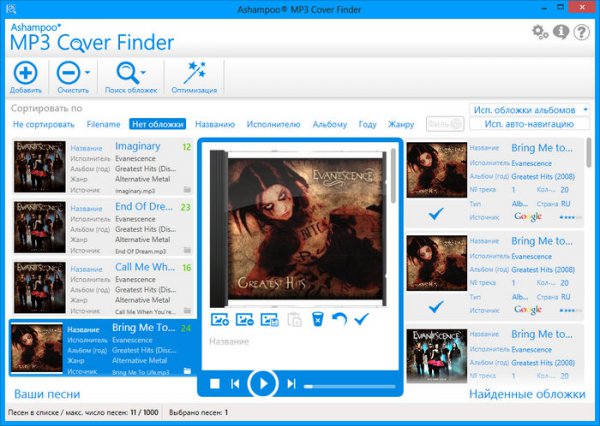Select the Call Me Wh... song row
Screen dimensions: 600x426
[102, 288]
